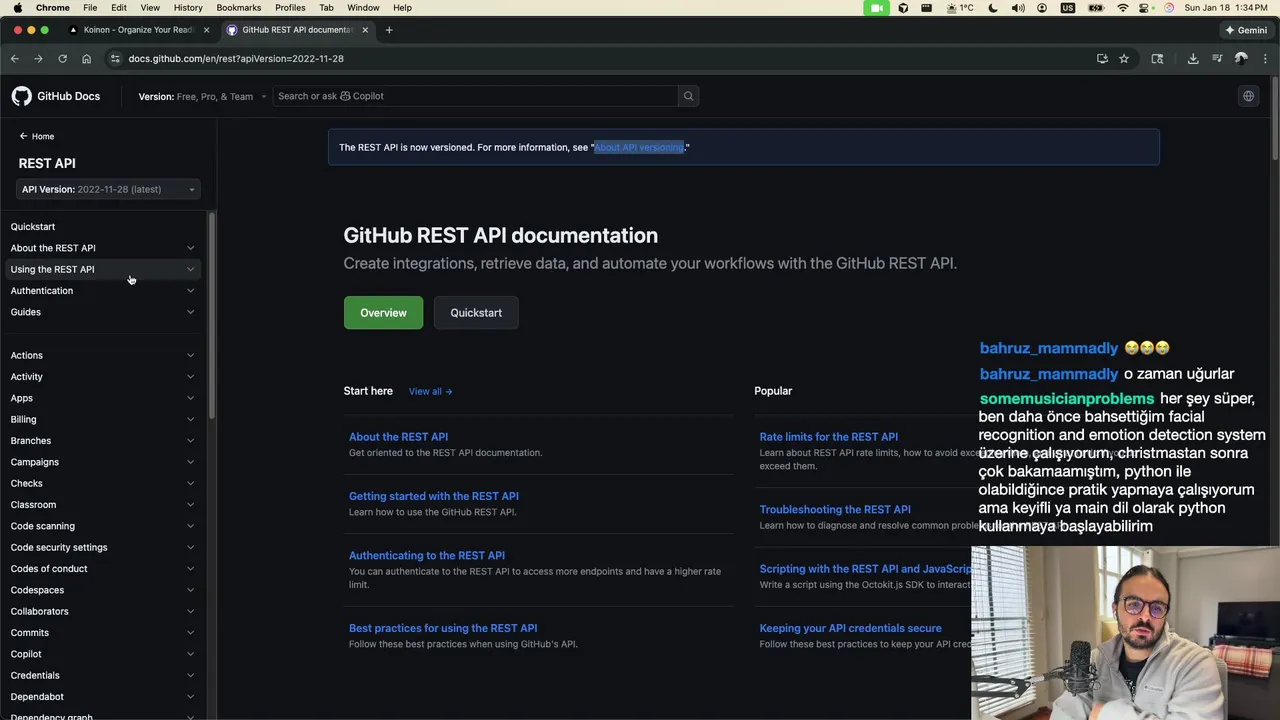Click the GitHub Octocat logo
This screenshot has width=1280, height=720.
[21, 96]
